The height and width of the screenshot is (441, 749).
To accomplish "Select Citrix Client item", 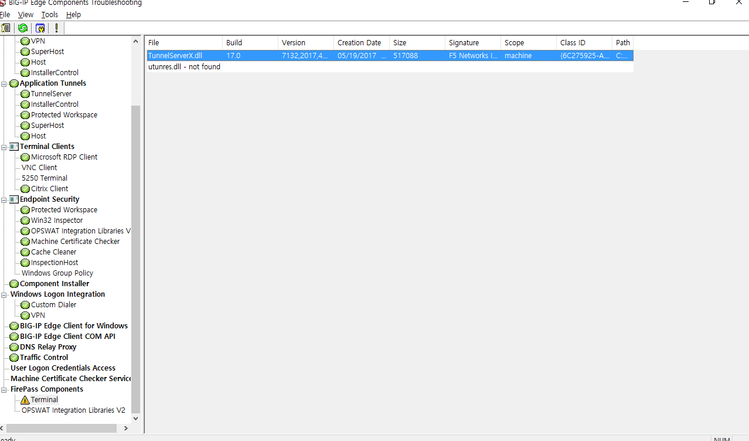I will pos(49,188).
